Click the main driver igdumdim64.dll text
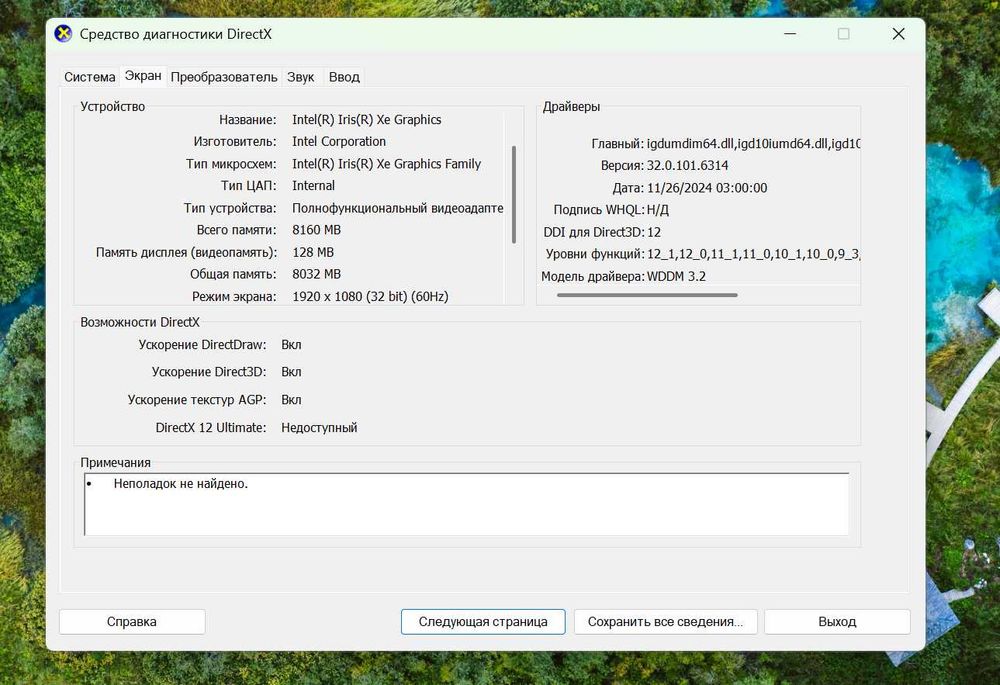This screenshot has height=685, width=1000. 753,144
